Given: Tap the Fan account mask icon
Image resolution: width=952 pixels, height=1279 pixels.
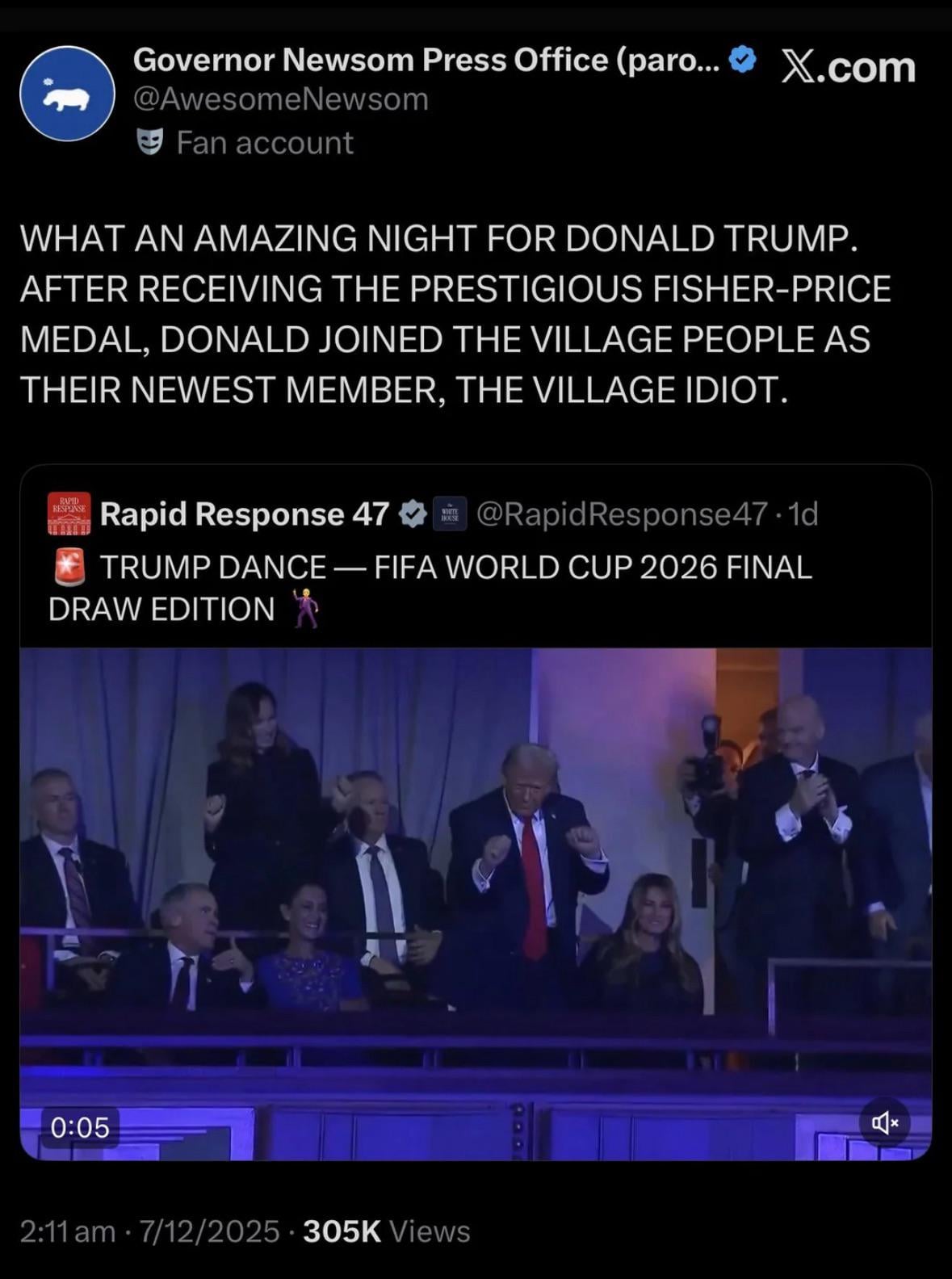Looking at the screenshot, I should (150, 143).
